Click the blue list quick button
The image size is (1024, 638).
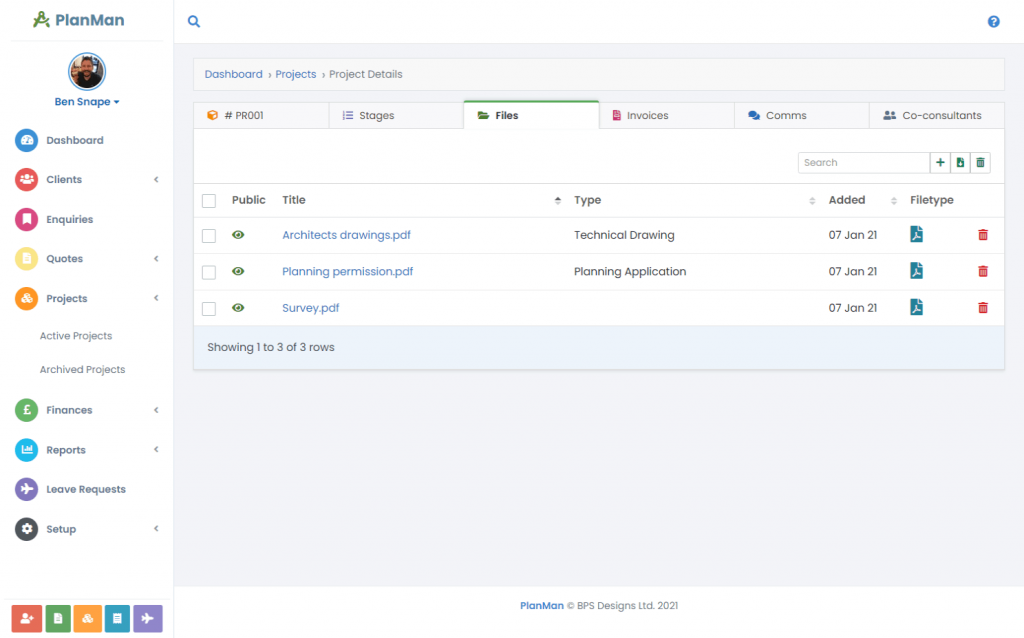[x=118, y=618]
